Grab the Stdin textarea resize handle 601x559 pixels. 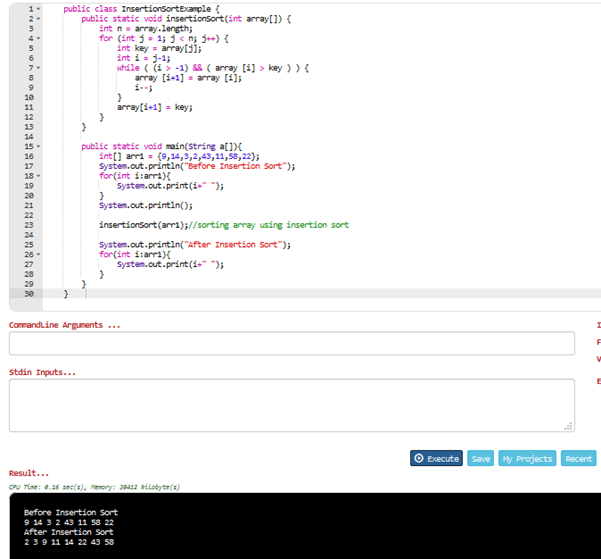click(570, 428)
